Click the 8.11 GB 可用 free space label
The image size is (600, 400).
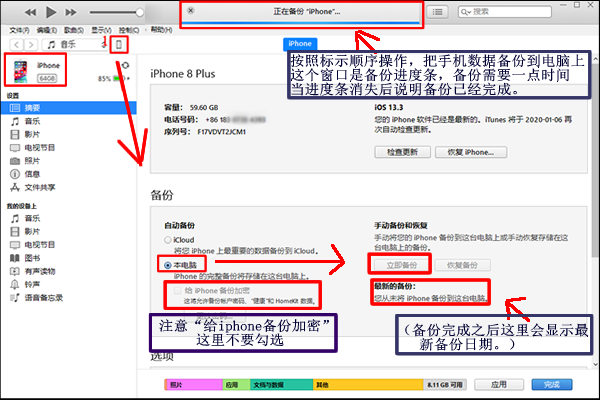(x=445, y=385)
